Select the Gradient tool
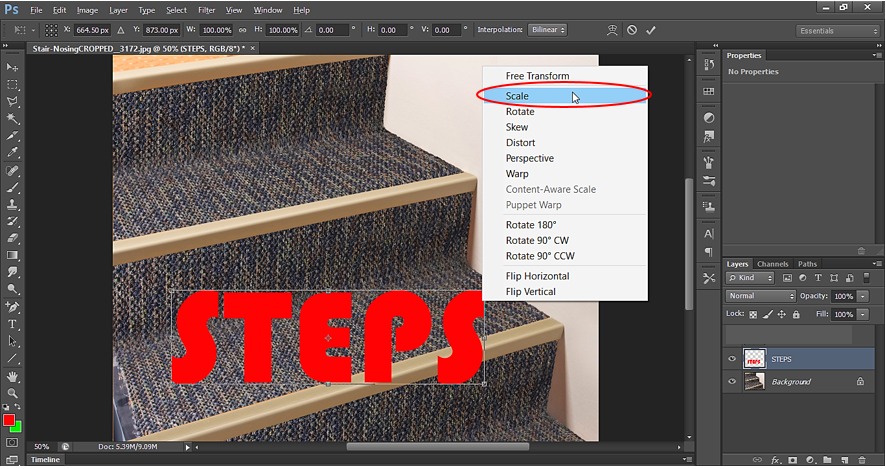 coord(12,255)
